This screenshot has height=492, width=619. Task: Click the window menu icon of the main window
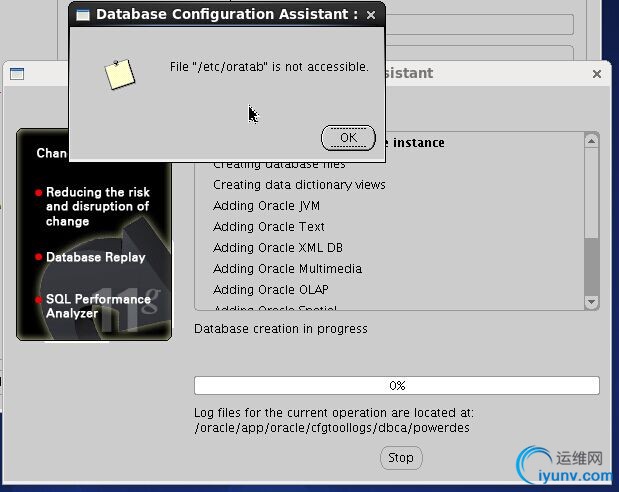[17, 74]
